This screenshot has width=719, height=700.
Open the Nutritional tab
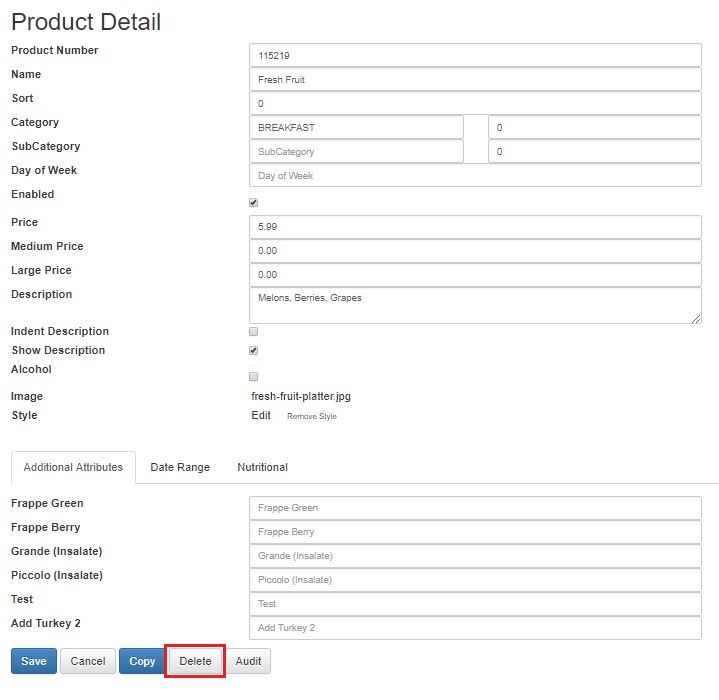tap(262, 467)
